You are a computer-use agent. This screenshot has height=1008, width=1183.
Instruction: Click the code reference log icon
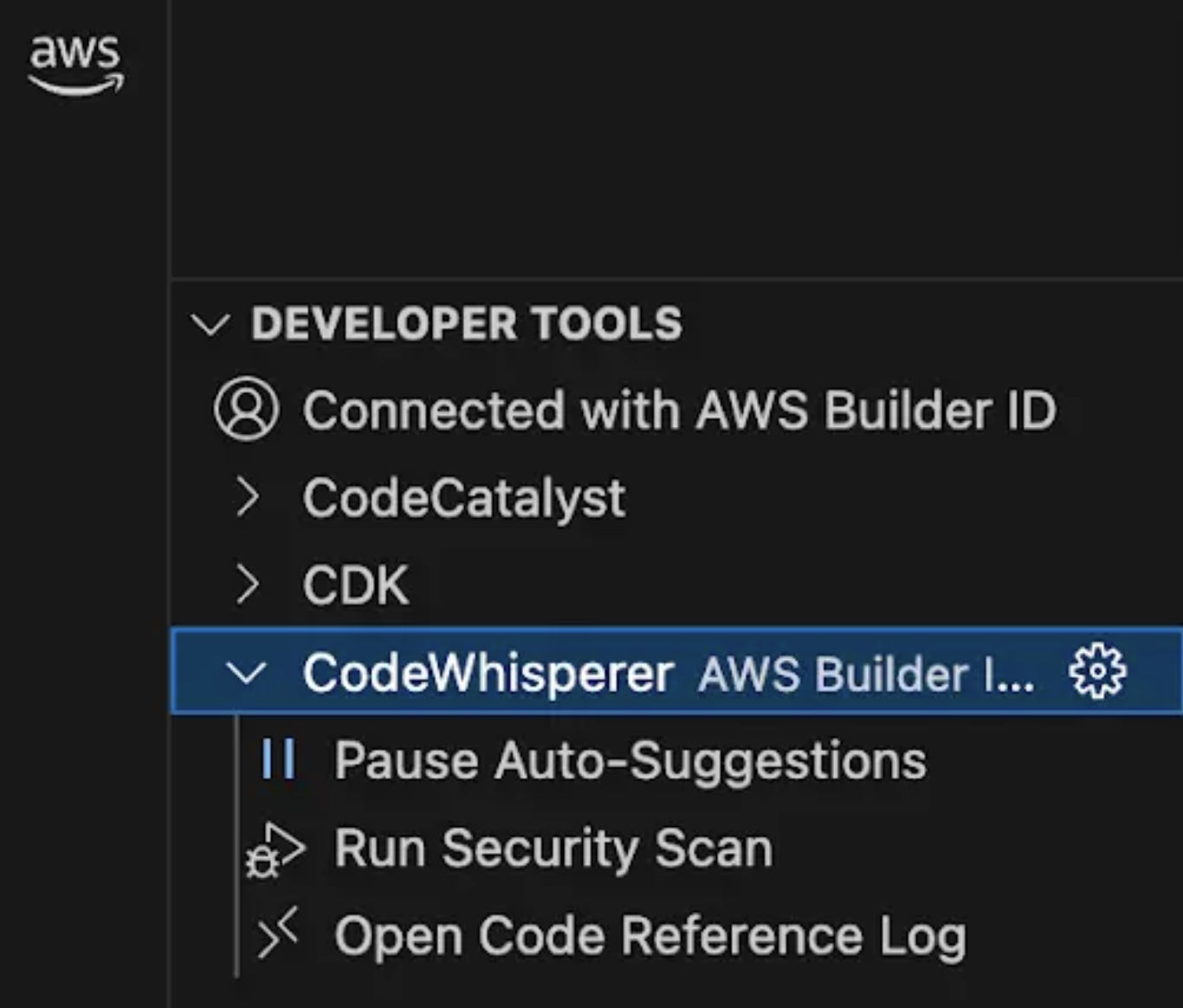tap(275, 935)
